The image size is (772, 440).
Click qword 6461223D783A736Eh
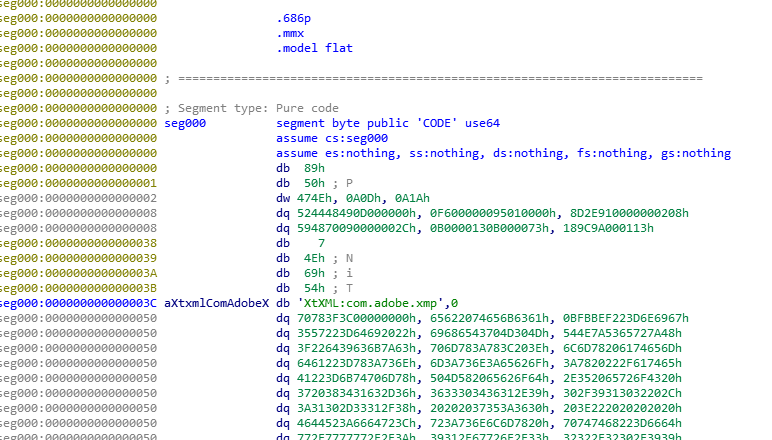tap(356, 364)
